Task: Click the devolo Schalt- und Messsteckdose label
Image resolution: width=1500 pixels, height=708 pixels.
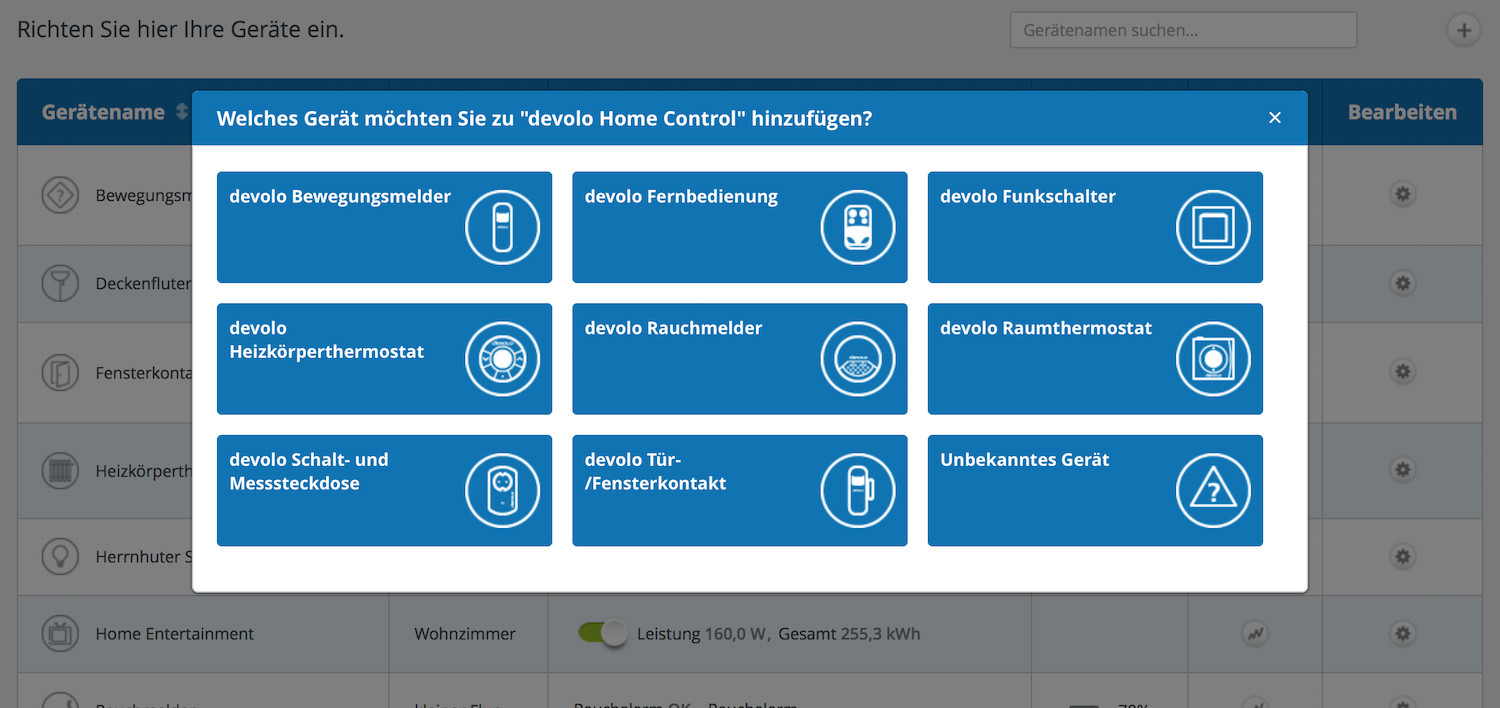Action: point(309,471)
